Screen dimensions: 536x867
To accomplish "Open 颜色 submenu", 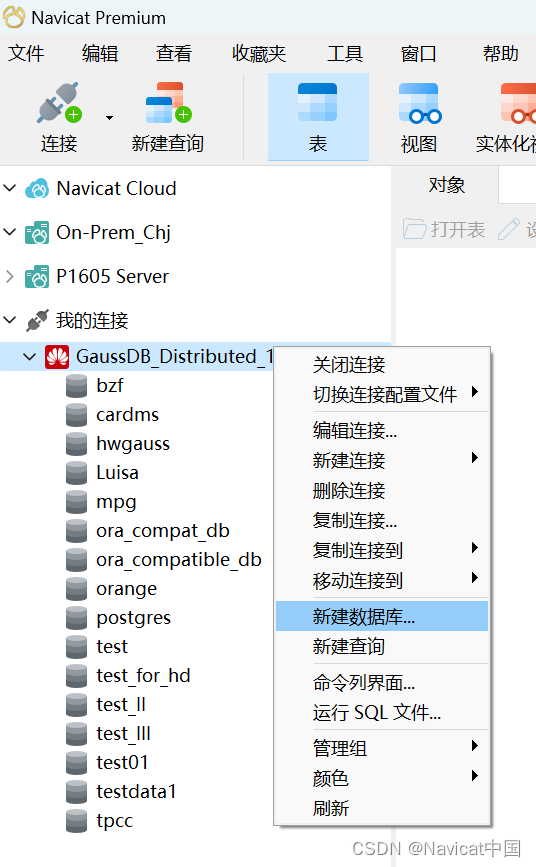I will click(382, 779).
